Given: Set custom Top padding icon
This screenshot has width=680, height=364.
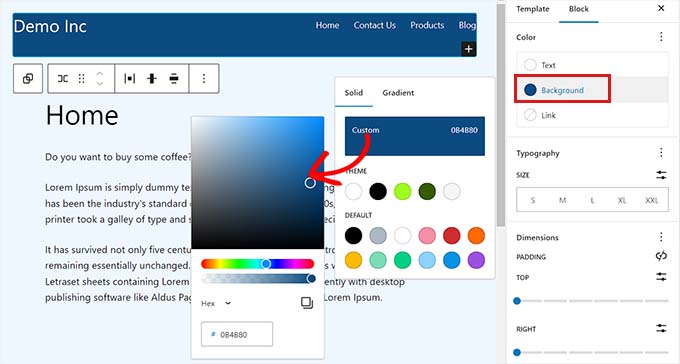Looking at the screenshot, I should (661, 277).
